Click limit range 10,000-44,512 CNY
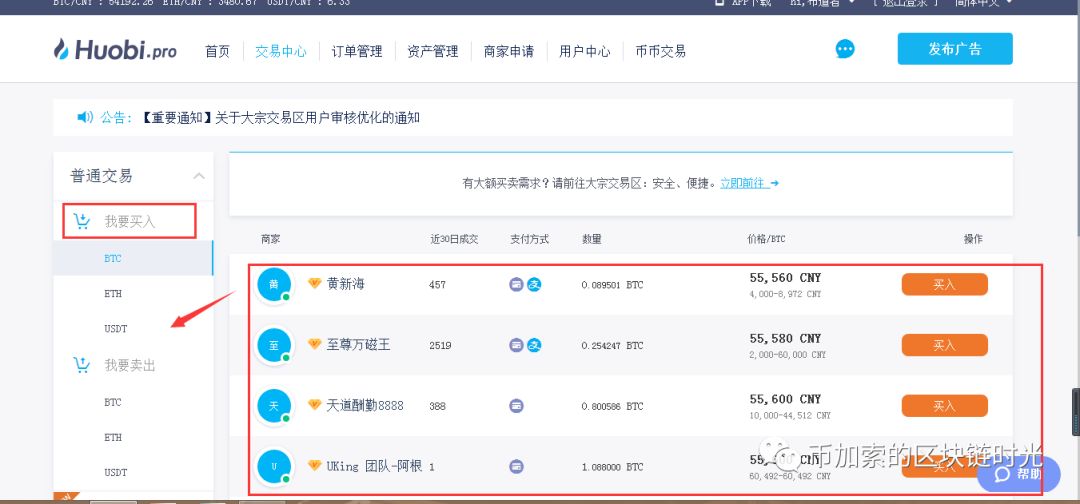The height and width of the screenshot is (504, 1080). [x=790, y=416]
